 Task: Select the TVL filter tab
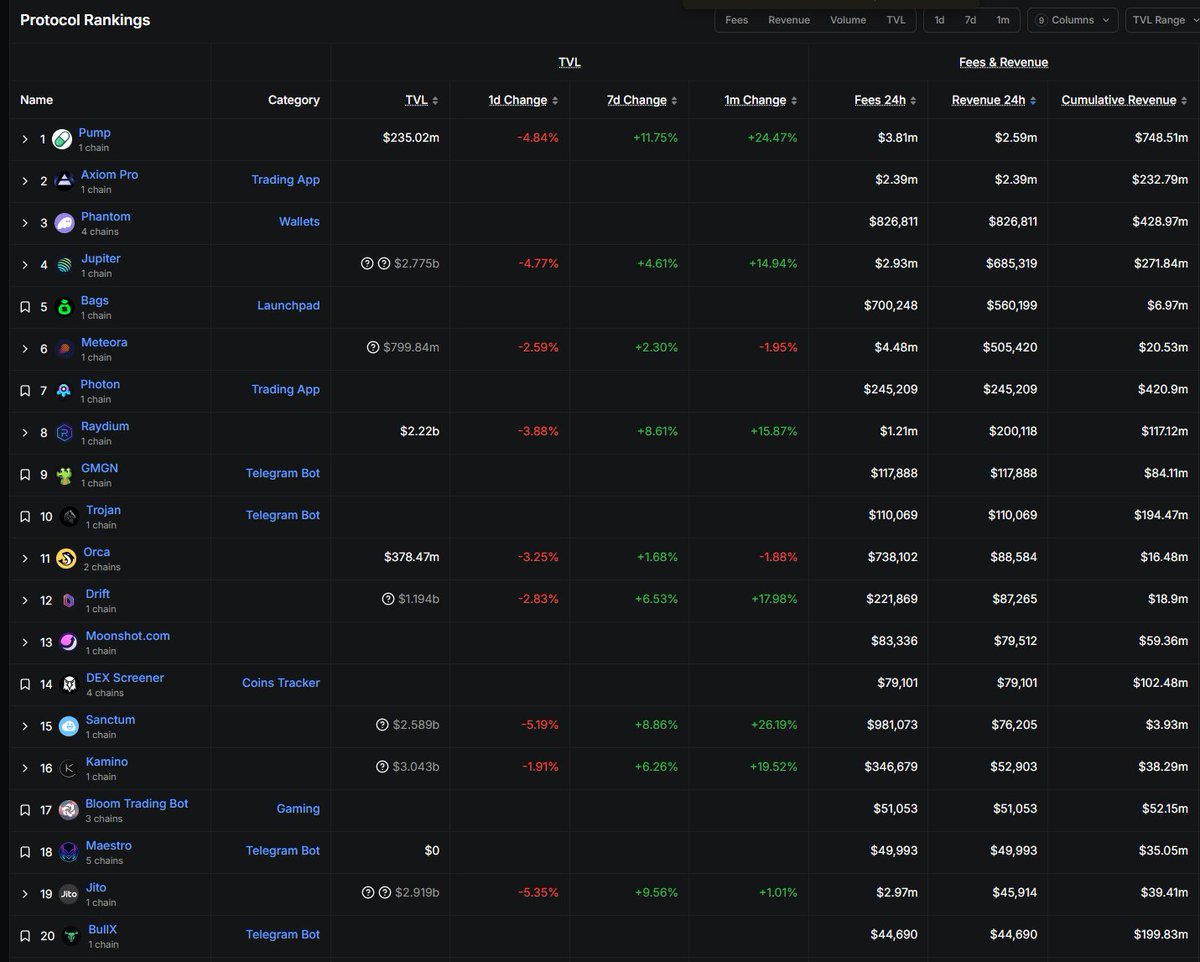point(896,20)
